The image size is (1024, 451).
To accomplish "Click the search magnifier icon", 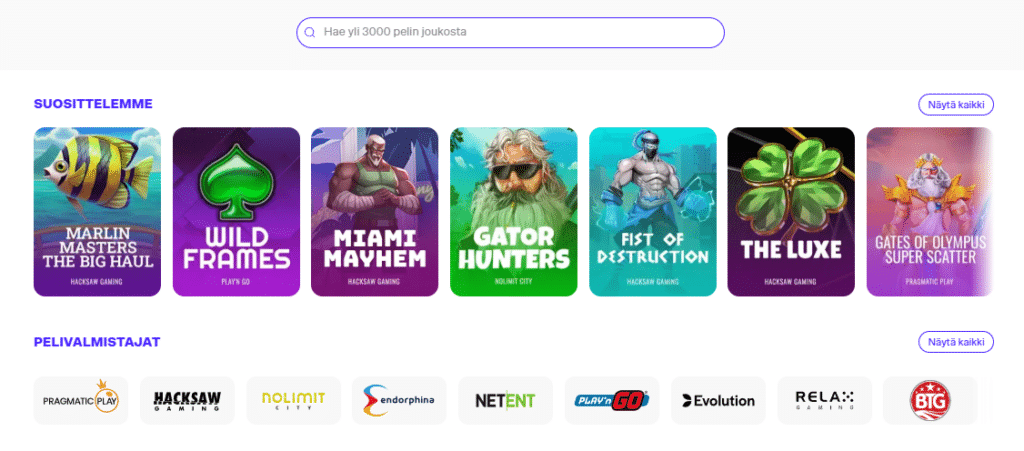I will coord(310,33).
